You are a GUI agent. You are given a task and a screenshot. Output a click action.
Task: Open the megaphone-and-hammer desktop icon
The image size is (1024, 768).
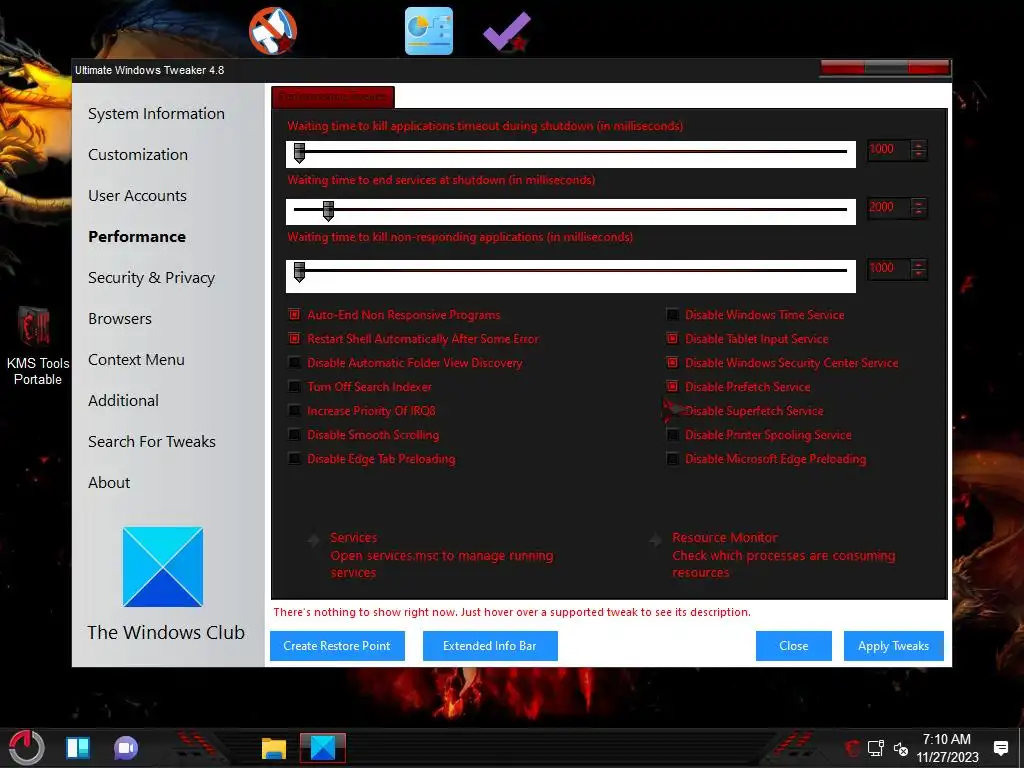point(273,31)
